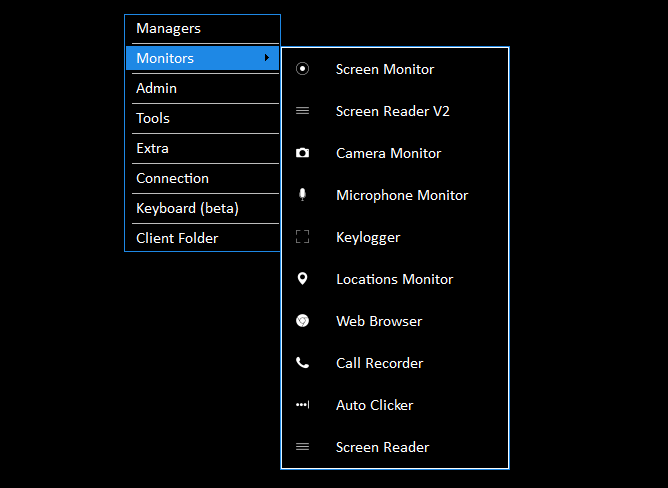Click the Auto Clicker dots icon
Image resolution: width=668 pixels, height=488 pixels.
(303, 405)
